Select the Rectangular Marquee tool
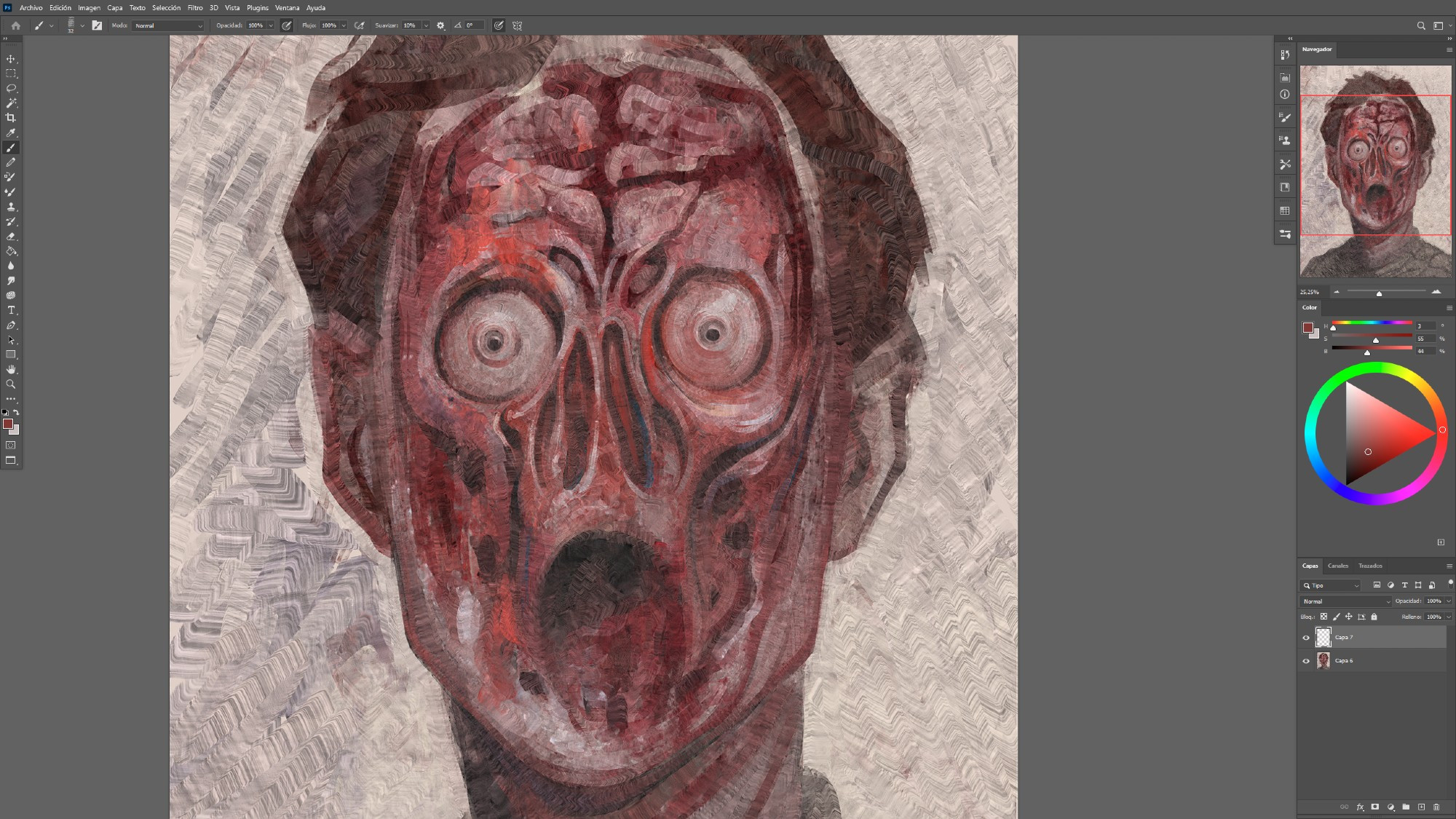1456x819 pixels. coord(11,74)
